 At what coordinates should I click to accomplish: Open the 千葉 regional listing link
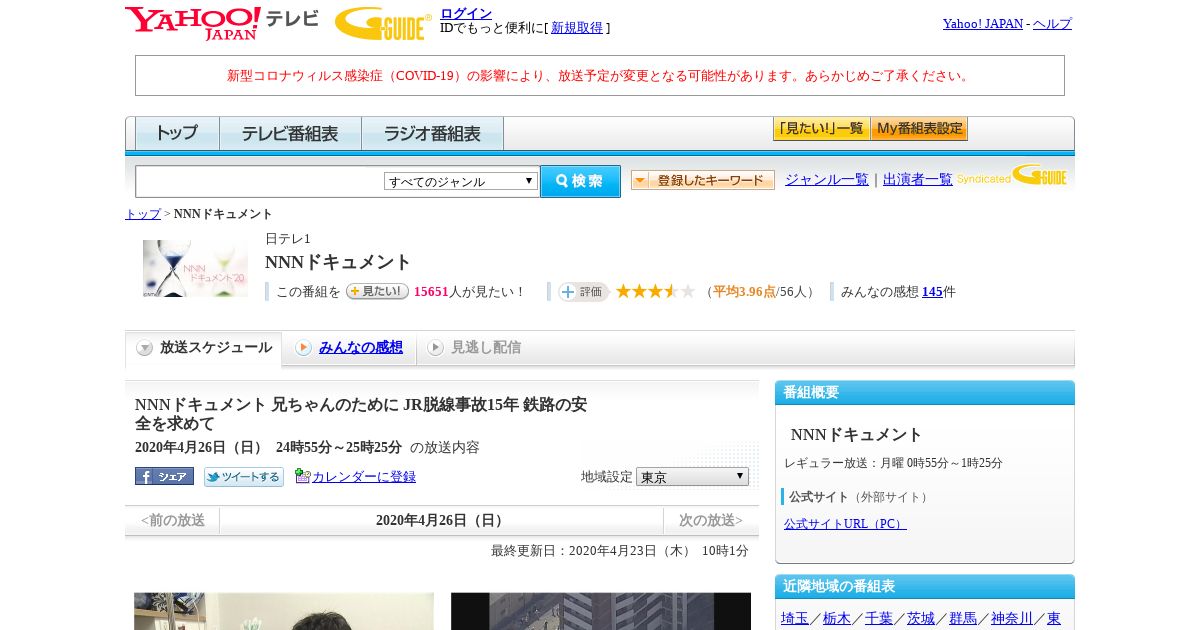pos(879,618)
